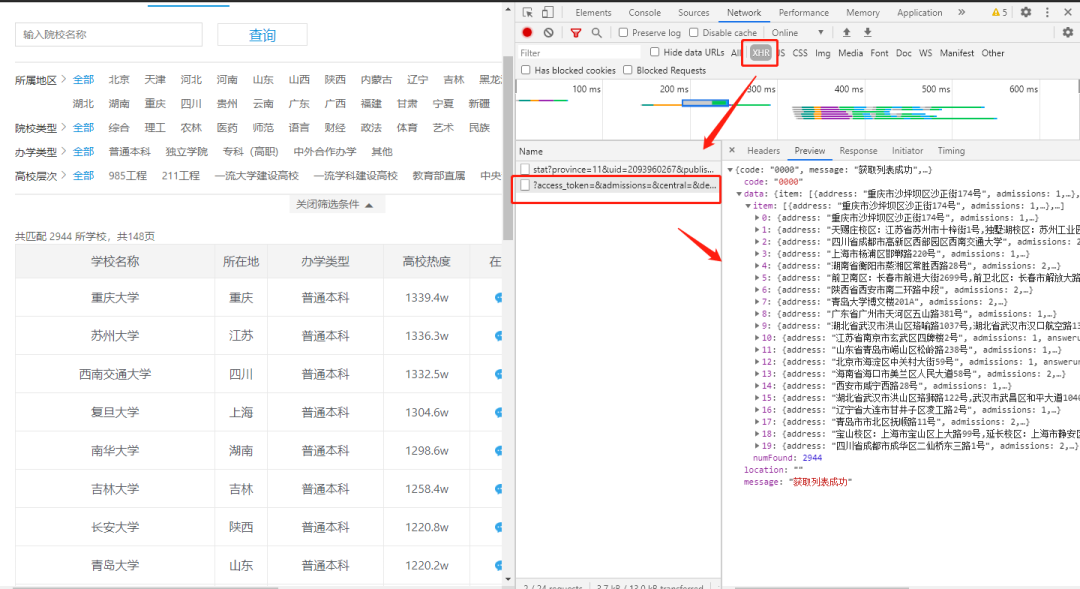Viewport: 1080px width, 589px height.
Task: Check the Disable cache checkbox
Action: [694, 32]
